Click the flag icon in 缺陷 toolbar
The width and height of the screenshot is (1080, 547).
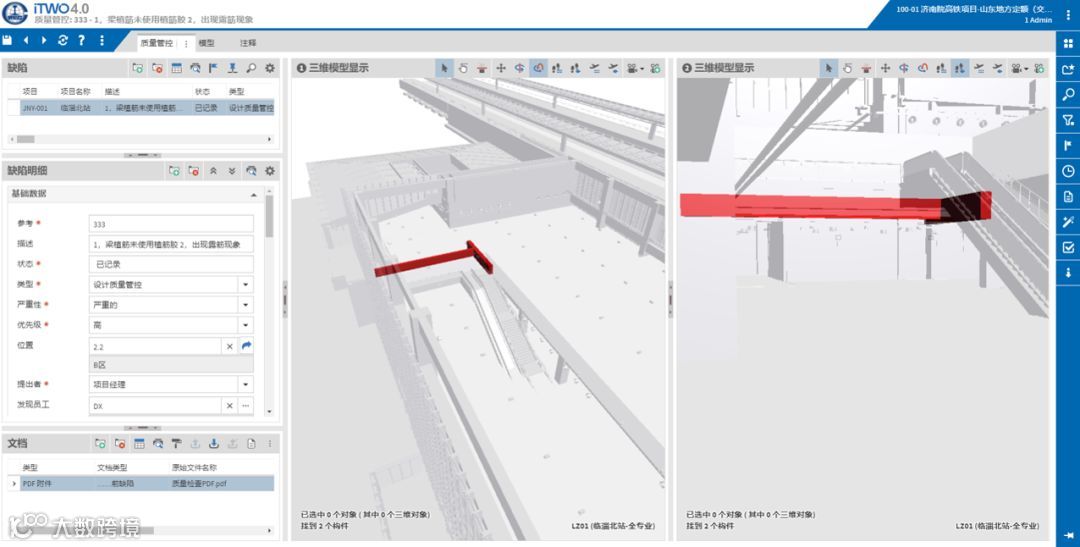pyautogui.click(x=214, y=68)
